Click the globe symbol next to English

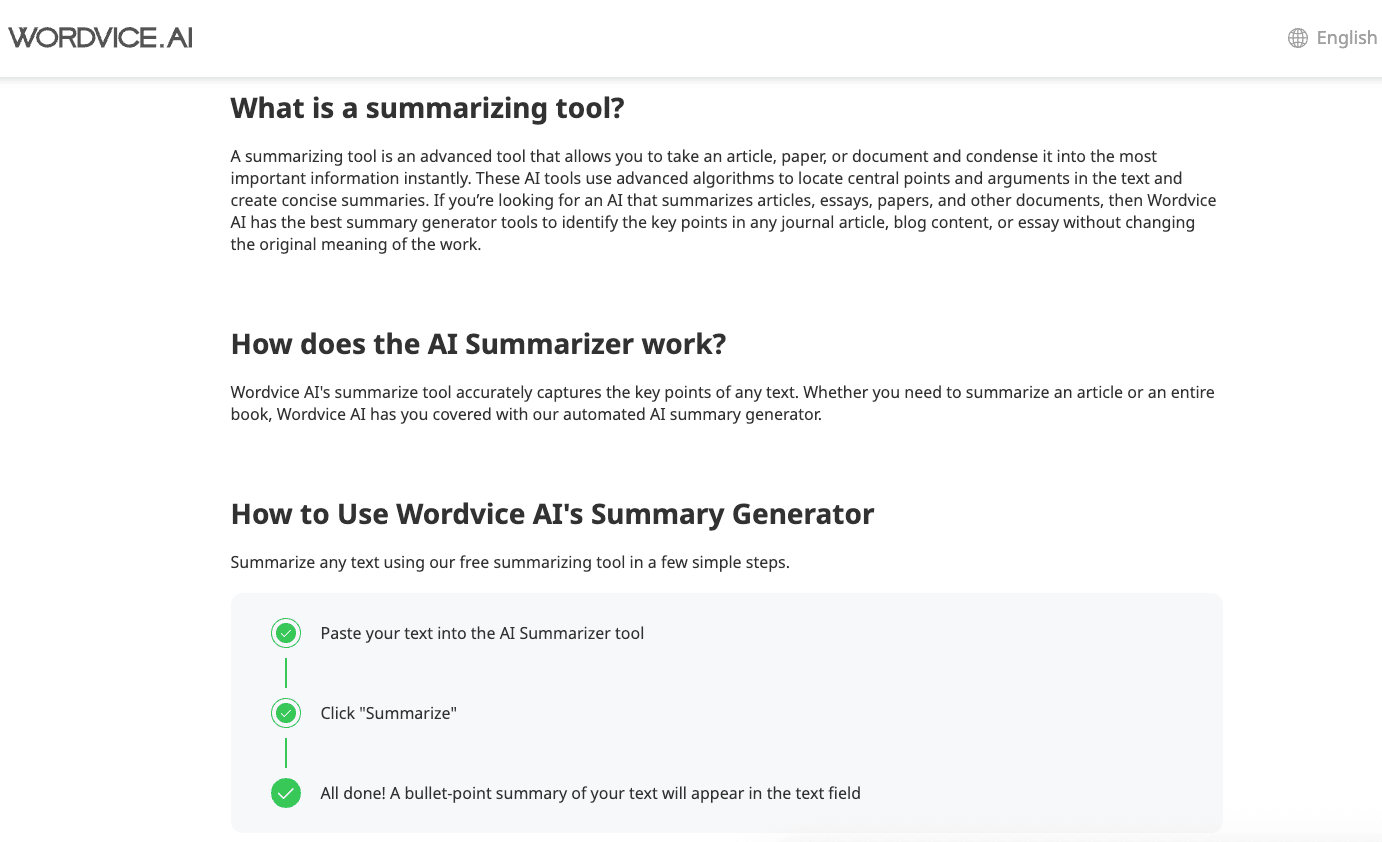tap(1296, 37)
